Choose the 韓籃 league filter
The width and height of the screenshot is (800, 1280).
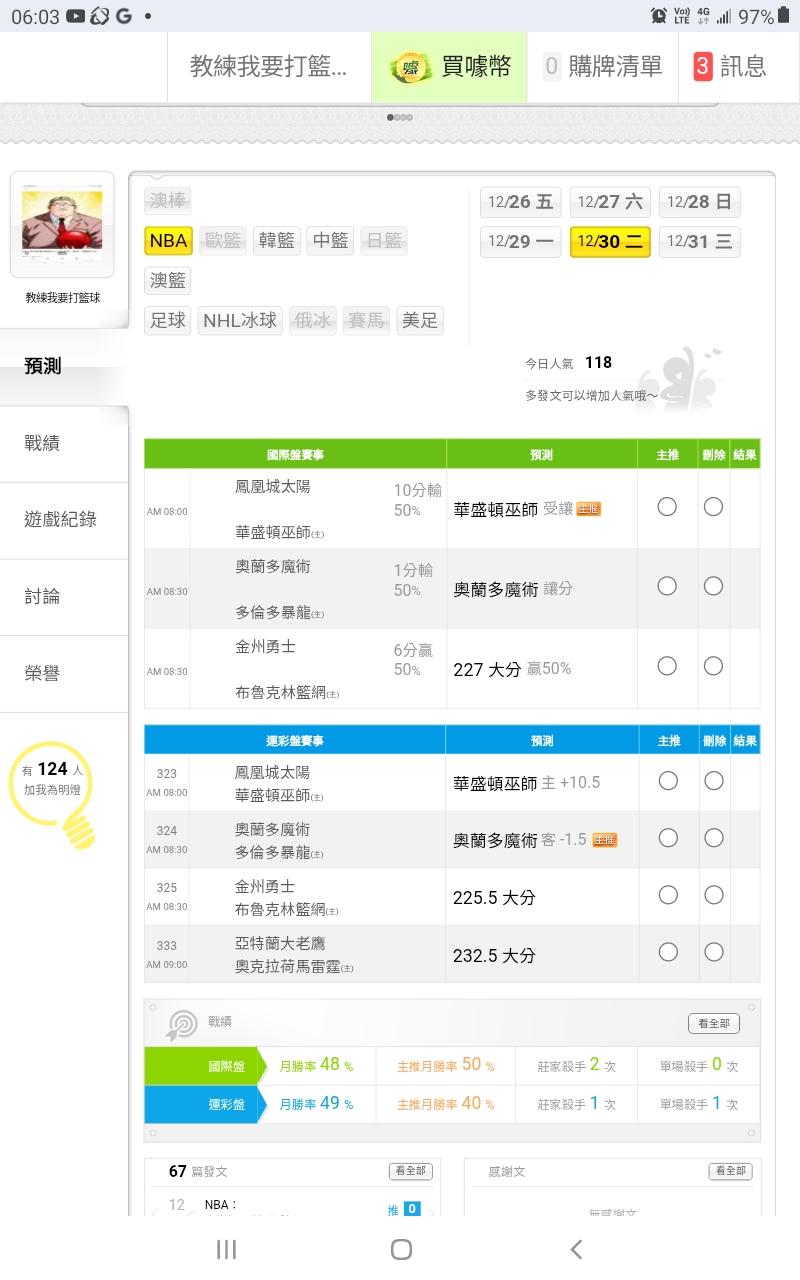[277, 241]
